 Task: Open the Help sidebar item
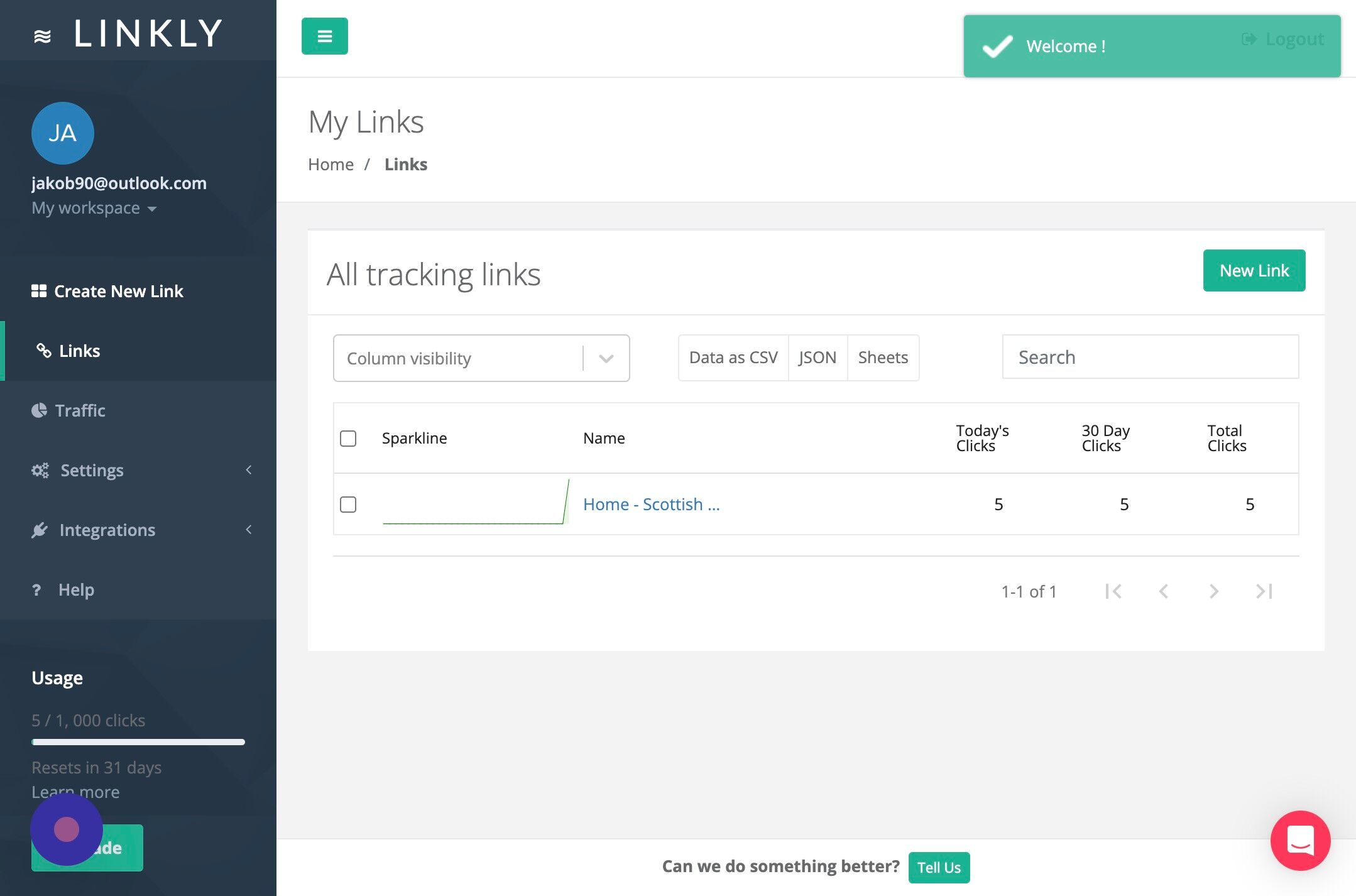tap(76, 589)
